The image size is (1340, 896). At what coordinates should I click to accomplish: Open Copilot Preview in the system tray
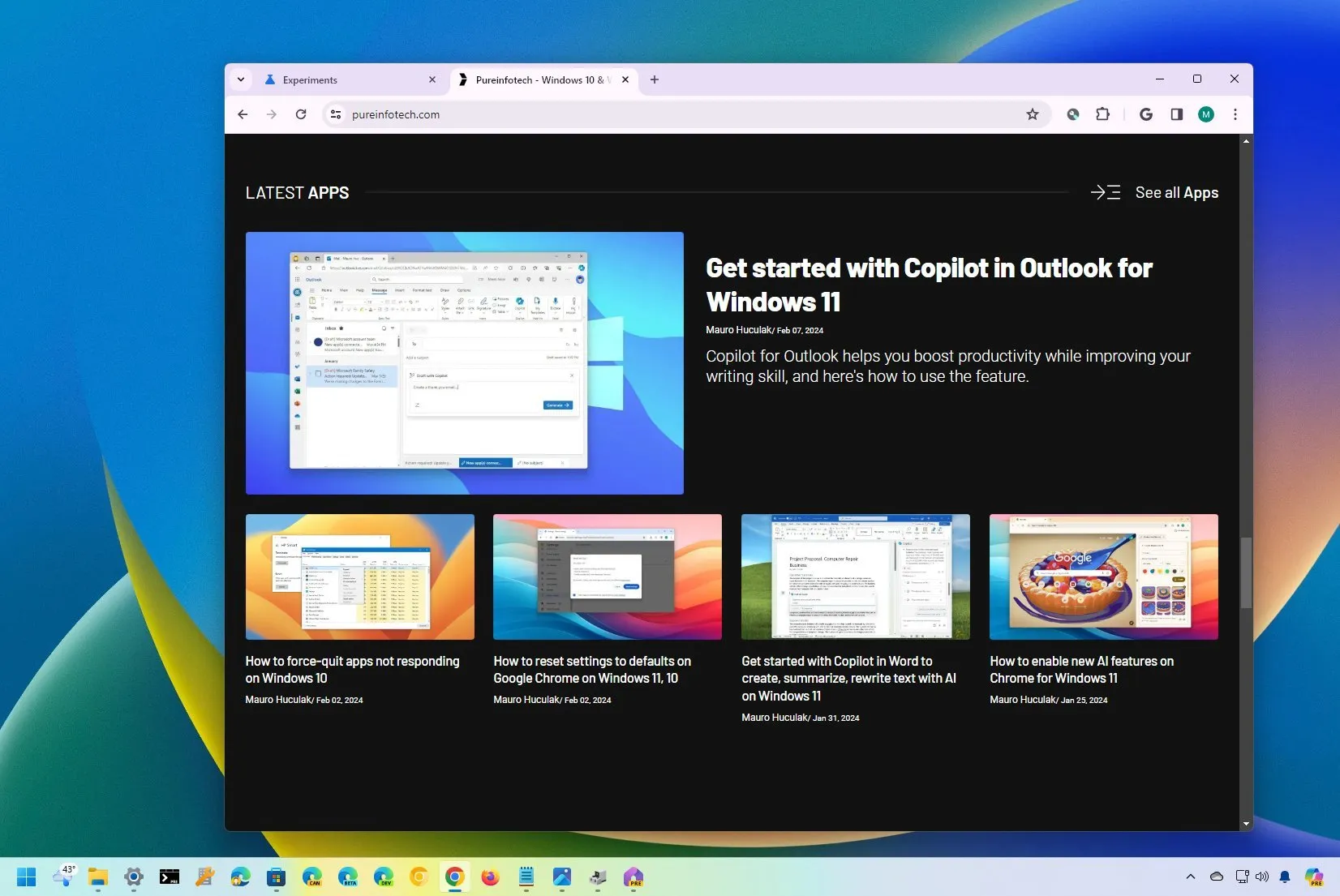1314,877
